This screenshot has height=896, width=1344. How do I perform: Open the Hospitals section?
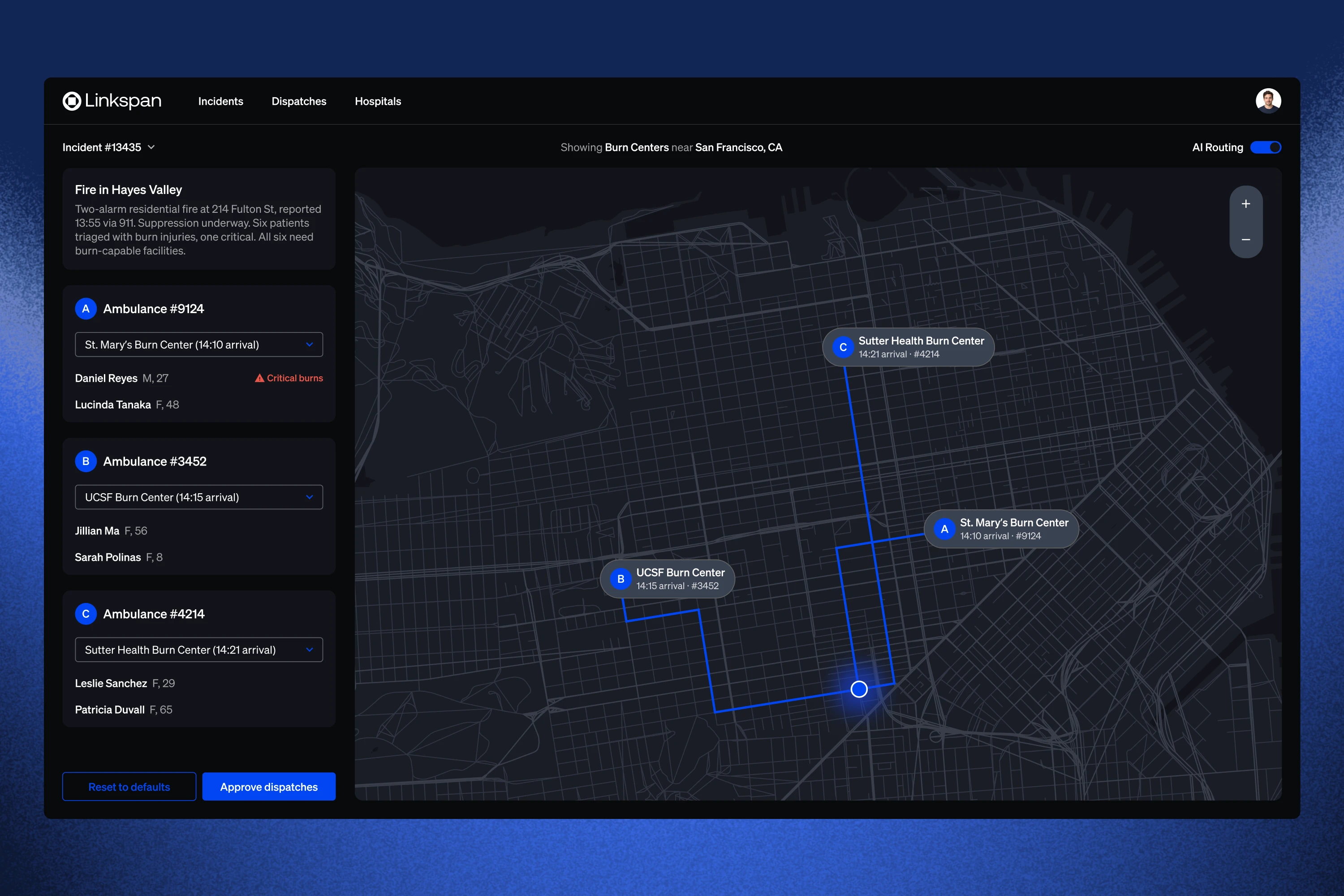(378, 101)
